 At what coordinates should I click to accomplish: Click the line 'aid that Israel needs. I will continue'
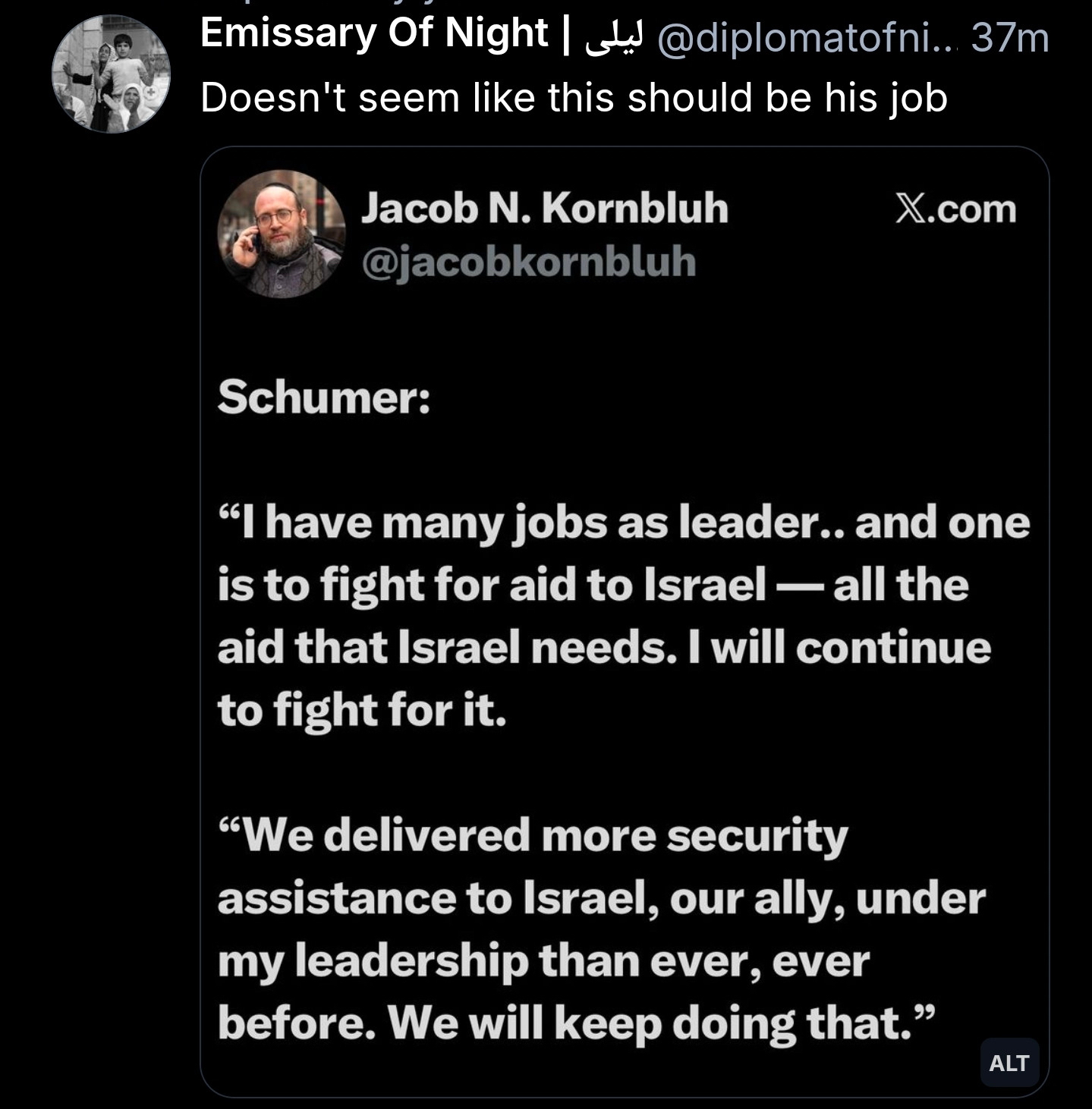pos(603,649)
